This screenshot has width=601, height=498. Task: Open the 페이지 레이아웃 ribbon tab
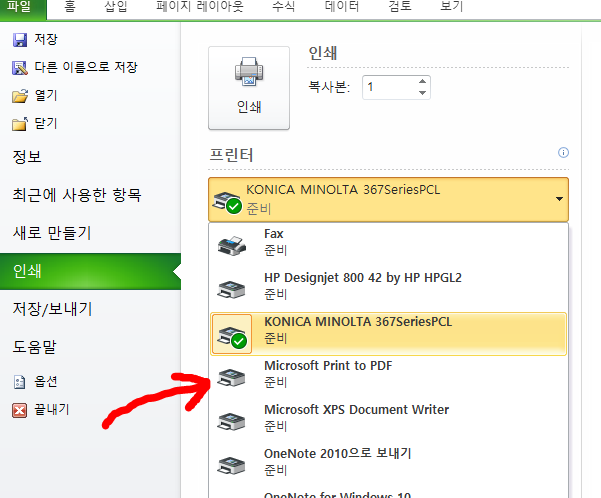point(200,7)
